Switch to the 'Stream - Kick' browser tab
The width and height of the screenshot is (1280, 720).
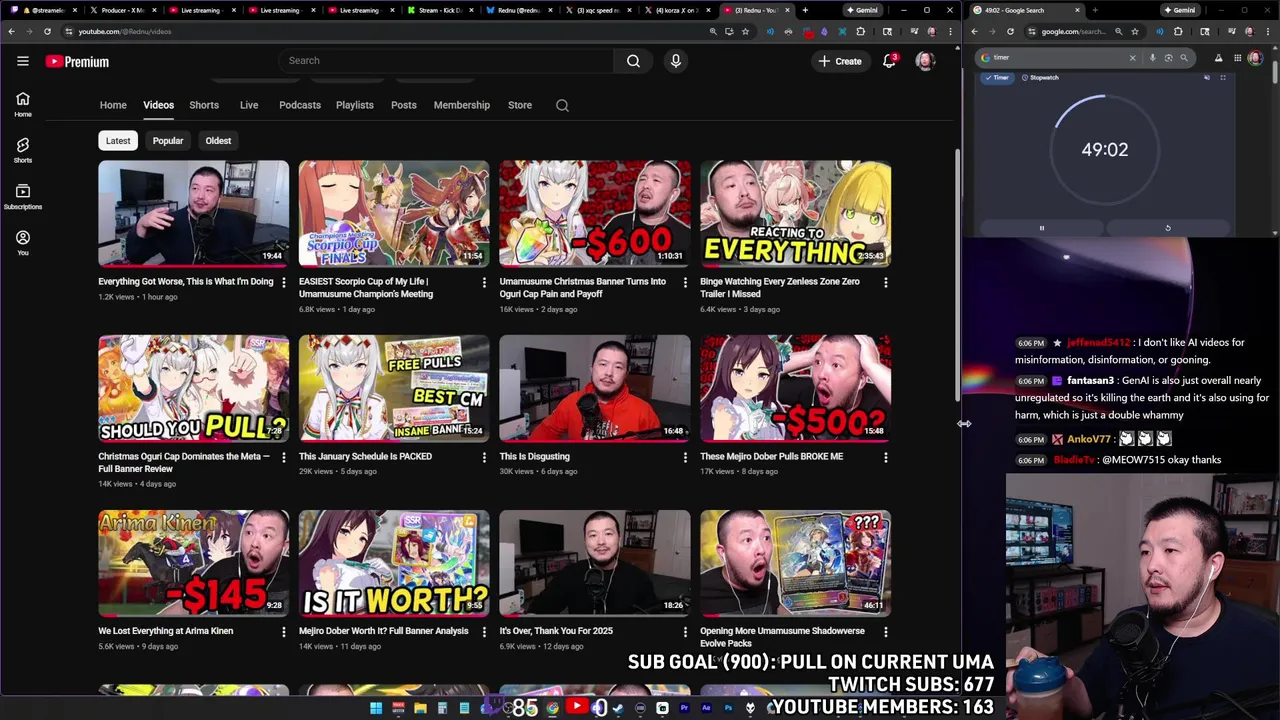439,10
